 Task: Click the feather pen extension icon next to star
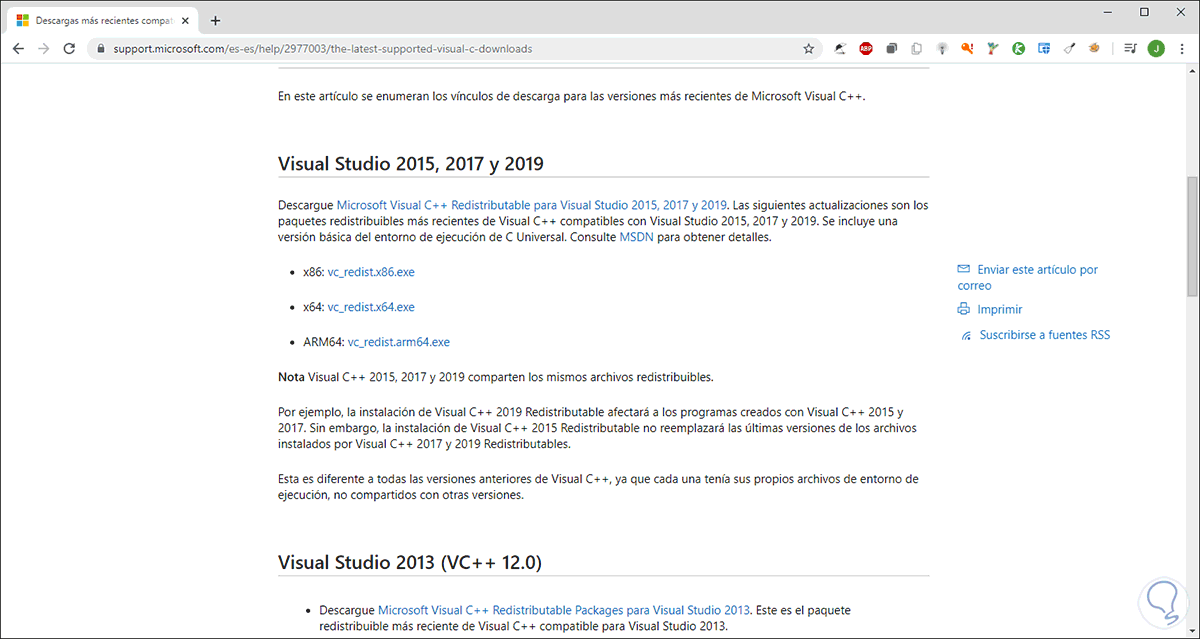pyautogui.click(x=841, y=48)
